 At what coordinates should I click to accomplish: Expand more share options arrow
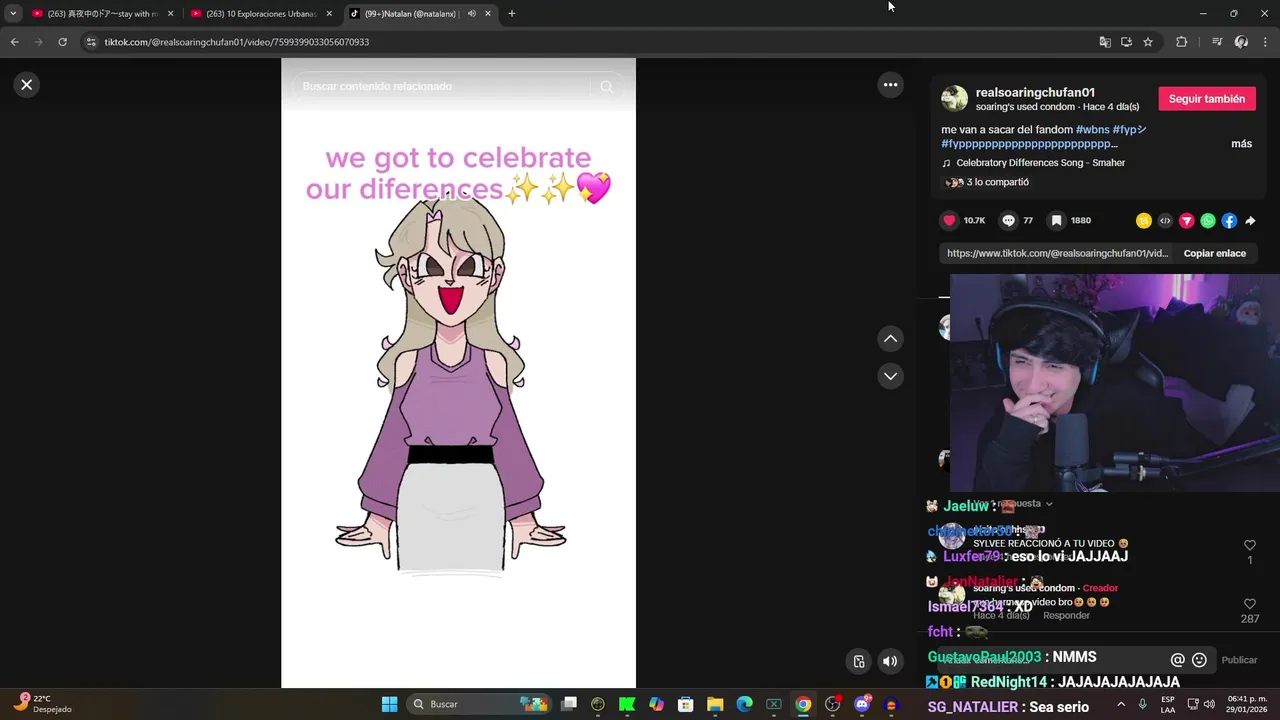[1250, 221]
